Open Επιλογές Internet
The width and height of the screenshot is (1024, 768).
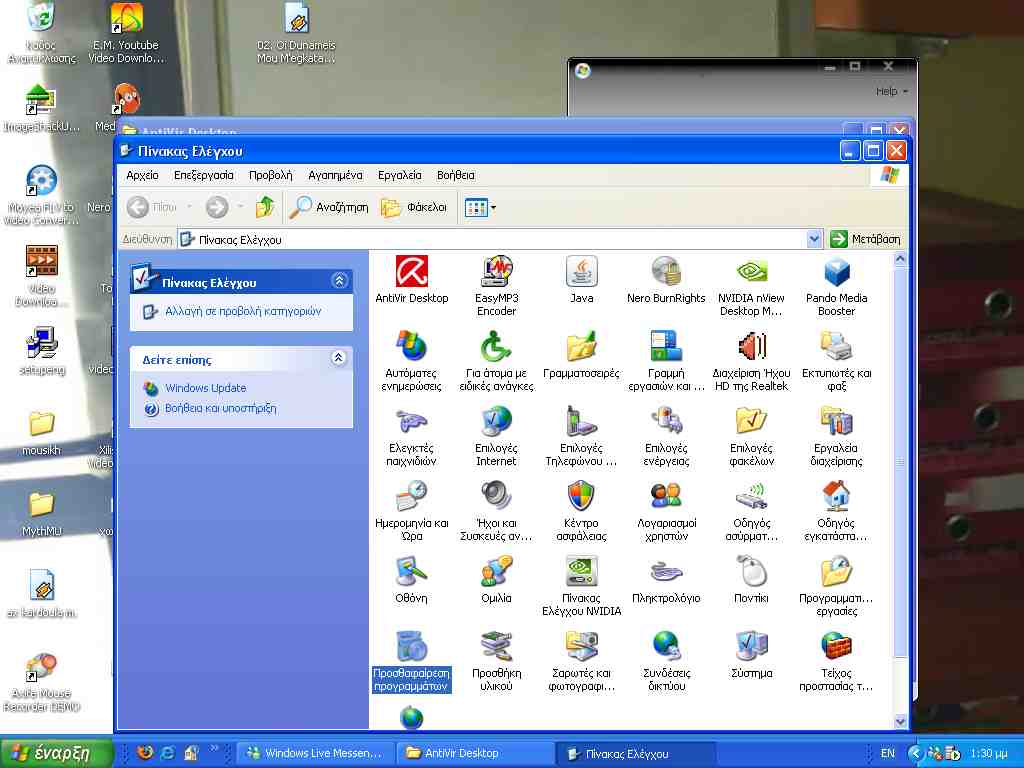pyautogui.click(x=496, y=436)
